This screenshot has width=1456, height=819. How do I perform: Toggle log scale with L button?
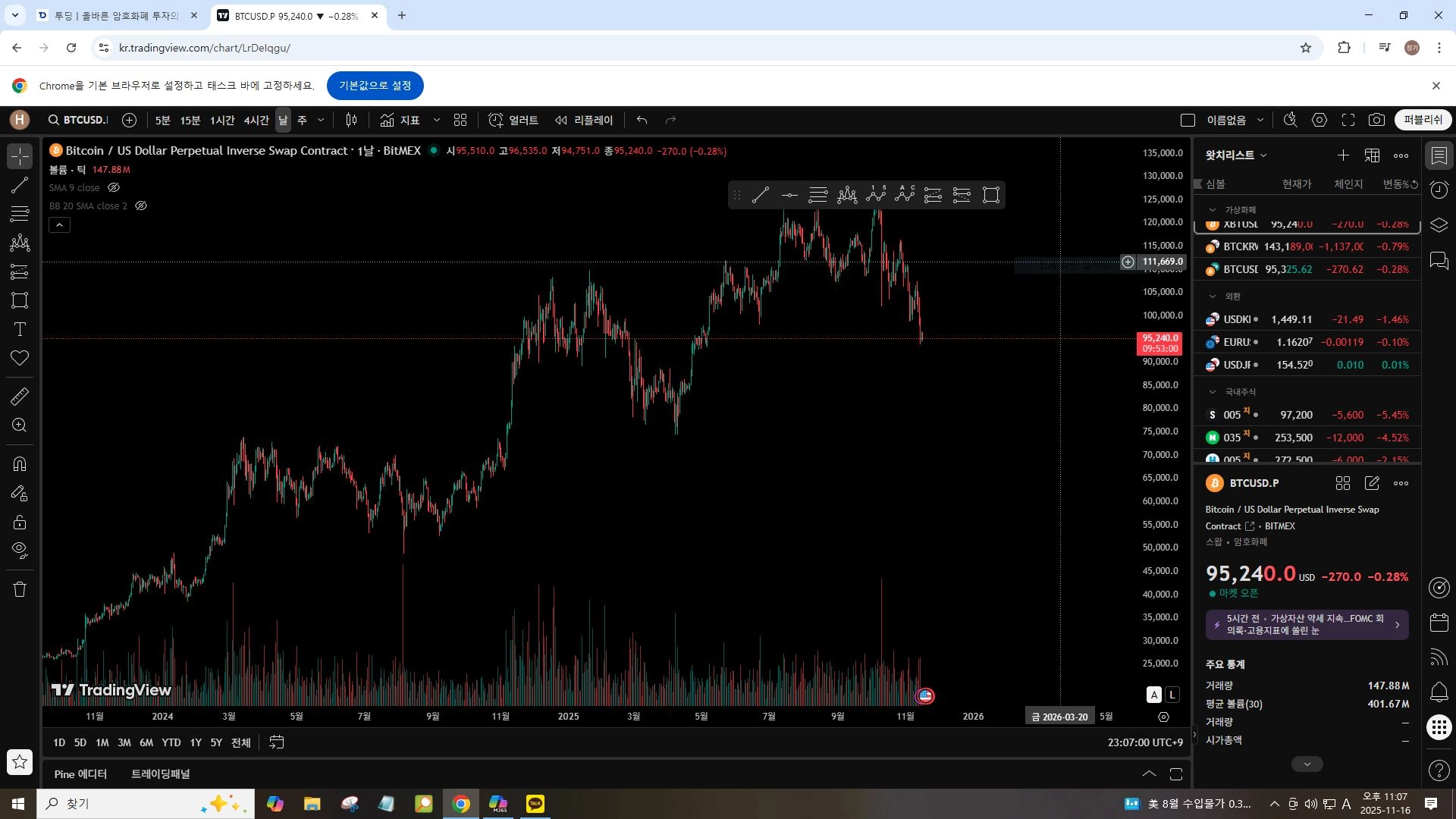[x=1172, y=695]
